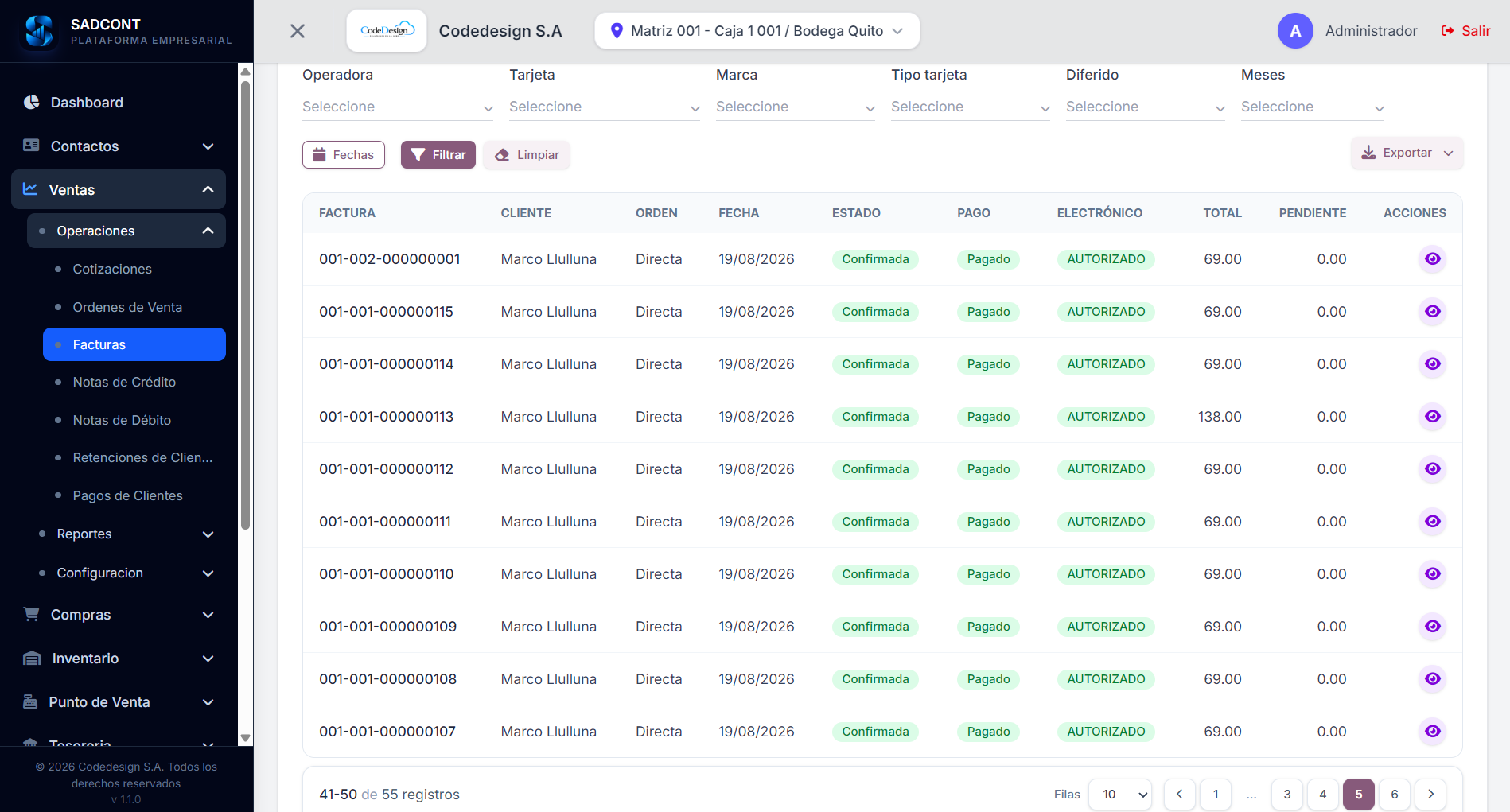Screen dimensions: 1510x812
Task: View invoice 001-001-000000108 eye icon
Action: (1432, 678)
